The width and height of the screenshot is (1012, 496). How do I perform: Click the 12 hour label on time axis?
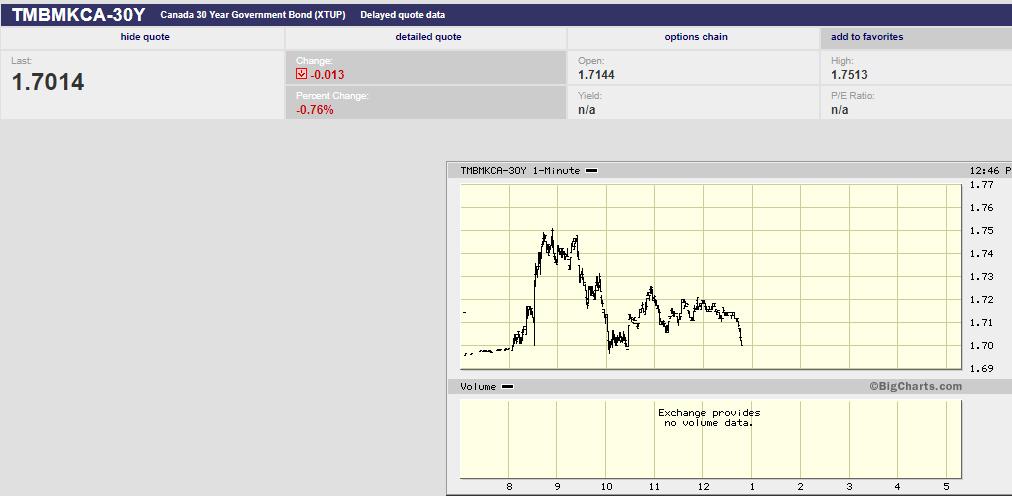point(703,487)
